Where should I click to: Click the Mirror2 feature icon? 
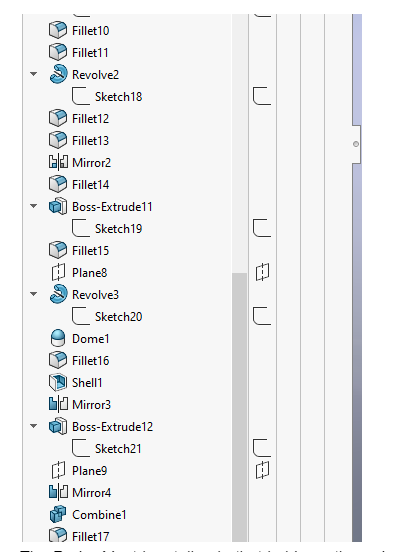58,162
